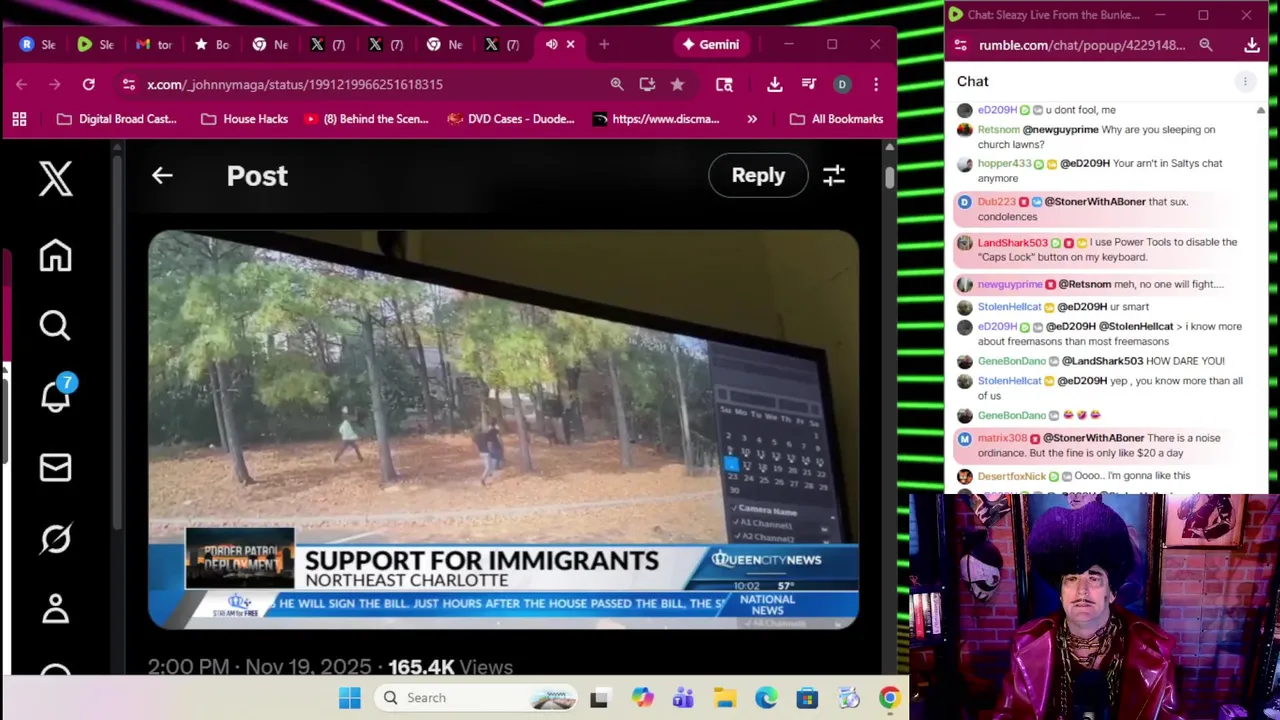This screenshot has height=720, width=1280.
Task: Click the Dub223 chat message
Action: click(1104, 209)
